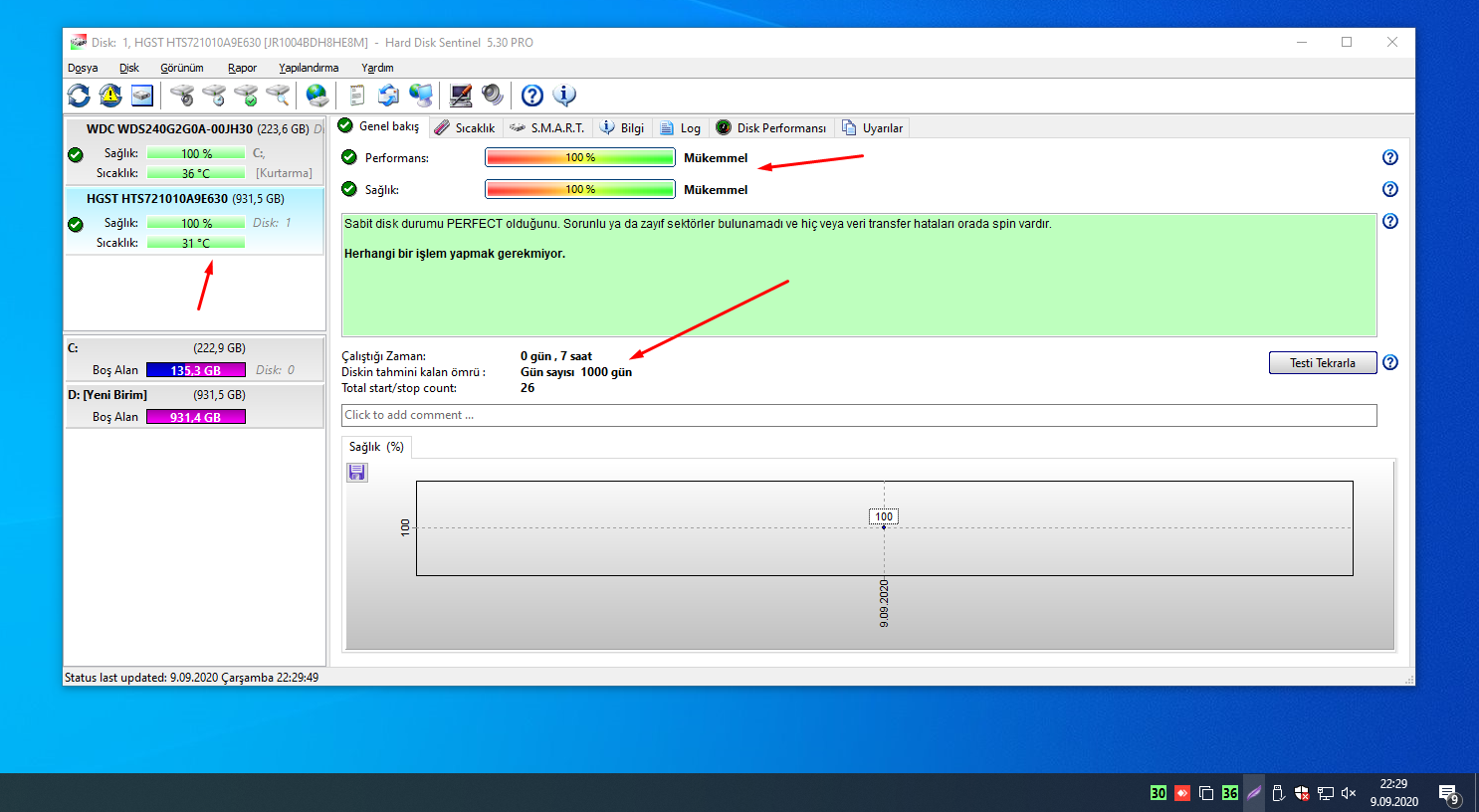Click the main Sağlık 100 % progress bar
Image resolution: width=1479 pixels, height=812 pixels.
tap(580, 189)
